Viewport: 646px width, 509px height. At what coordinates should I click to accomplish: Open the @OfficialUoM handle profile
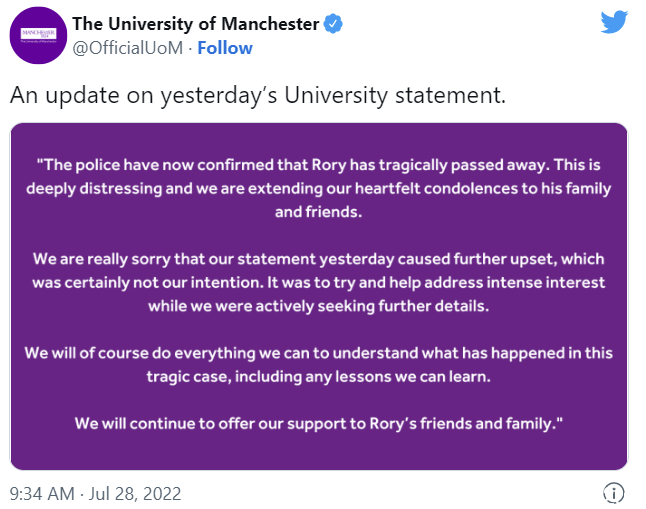128,48
